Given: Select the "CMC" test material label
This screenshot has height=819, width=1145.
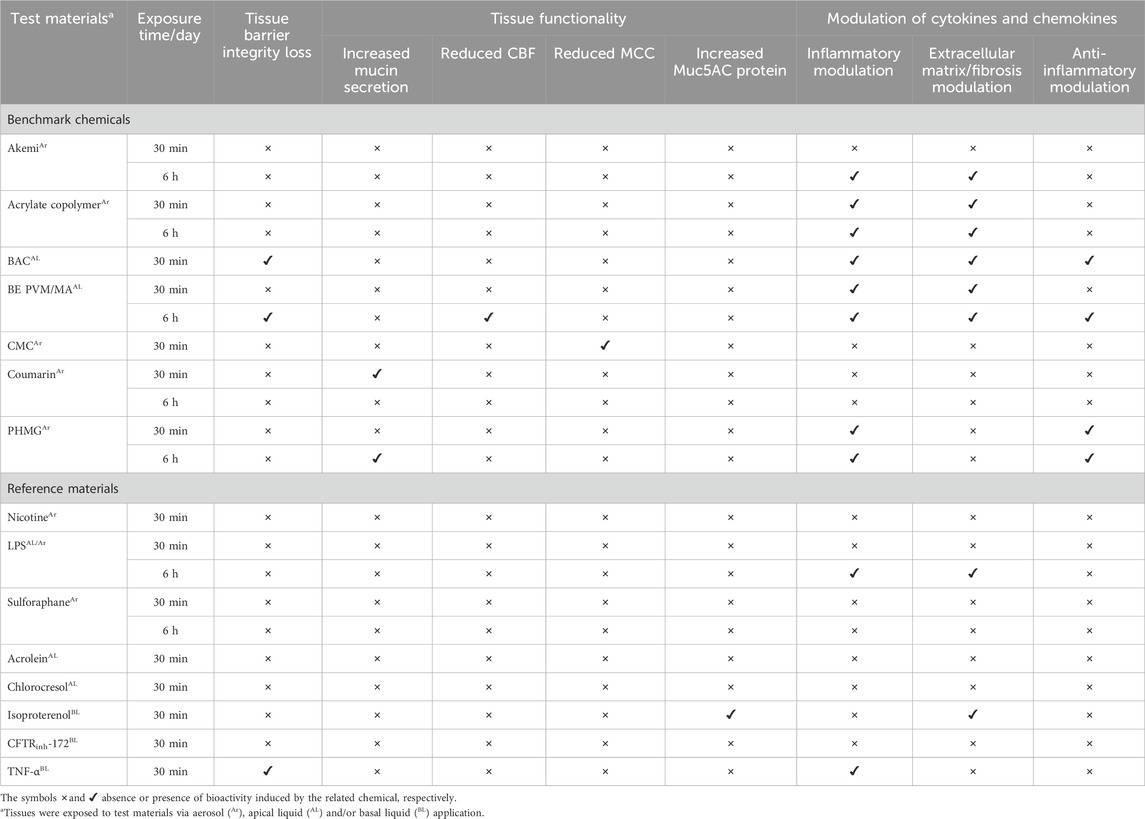Looking at the screenshot, I should (x=25, y=346).
